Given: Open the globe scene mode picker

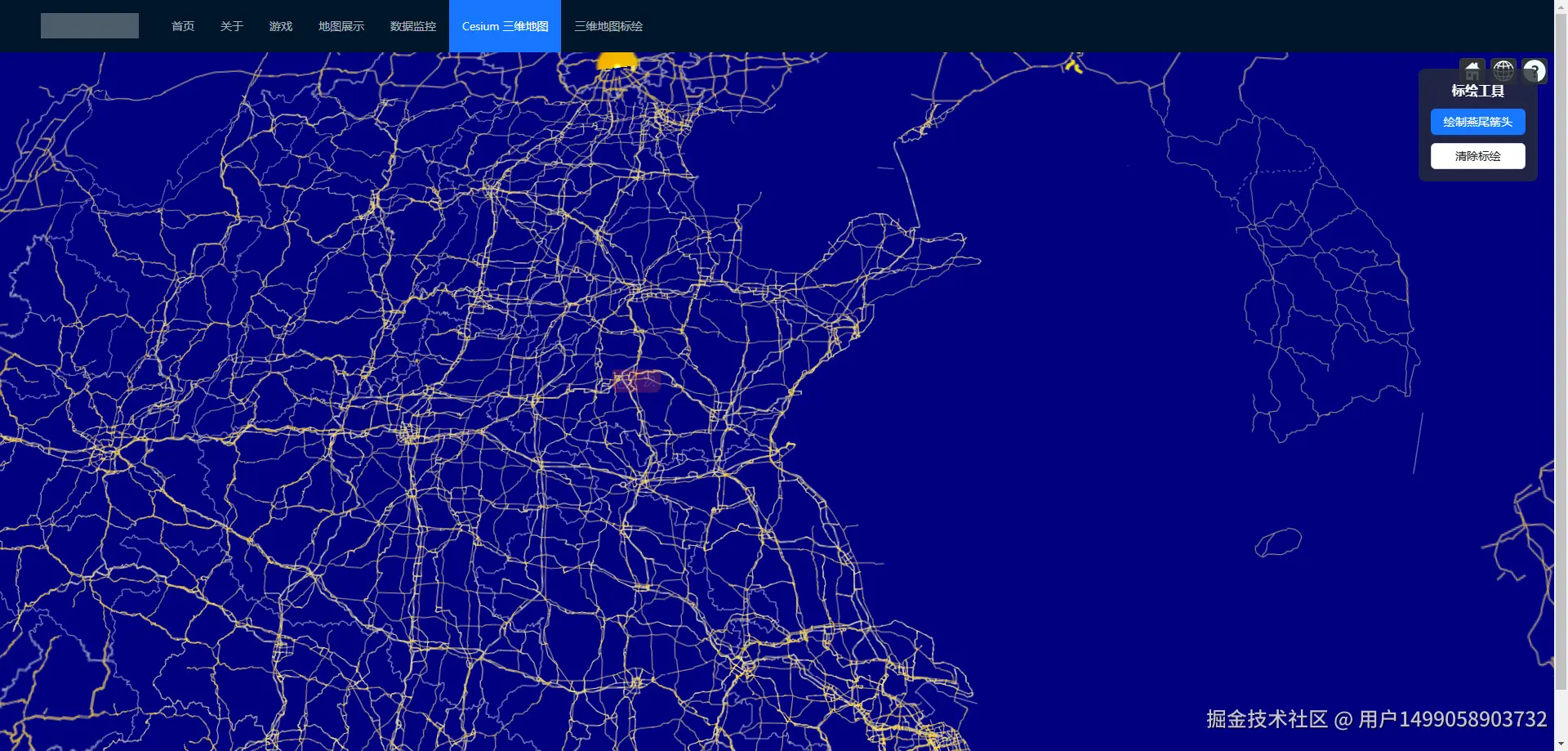Looking at the screenshot, I should coord(1503,70).
